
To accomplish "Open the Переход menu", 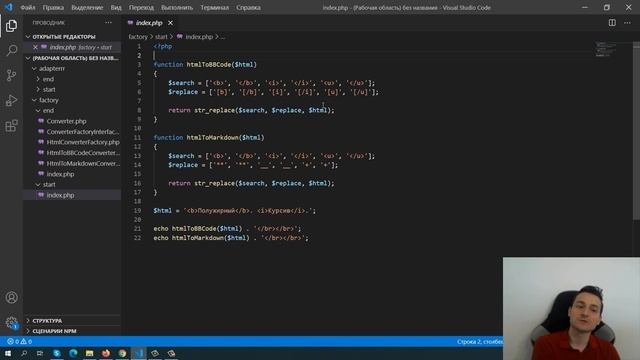I will 141,7.
